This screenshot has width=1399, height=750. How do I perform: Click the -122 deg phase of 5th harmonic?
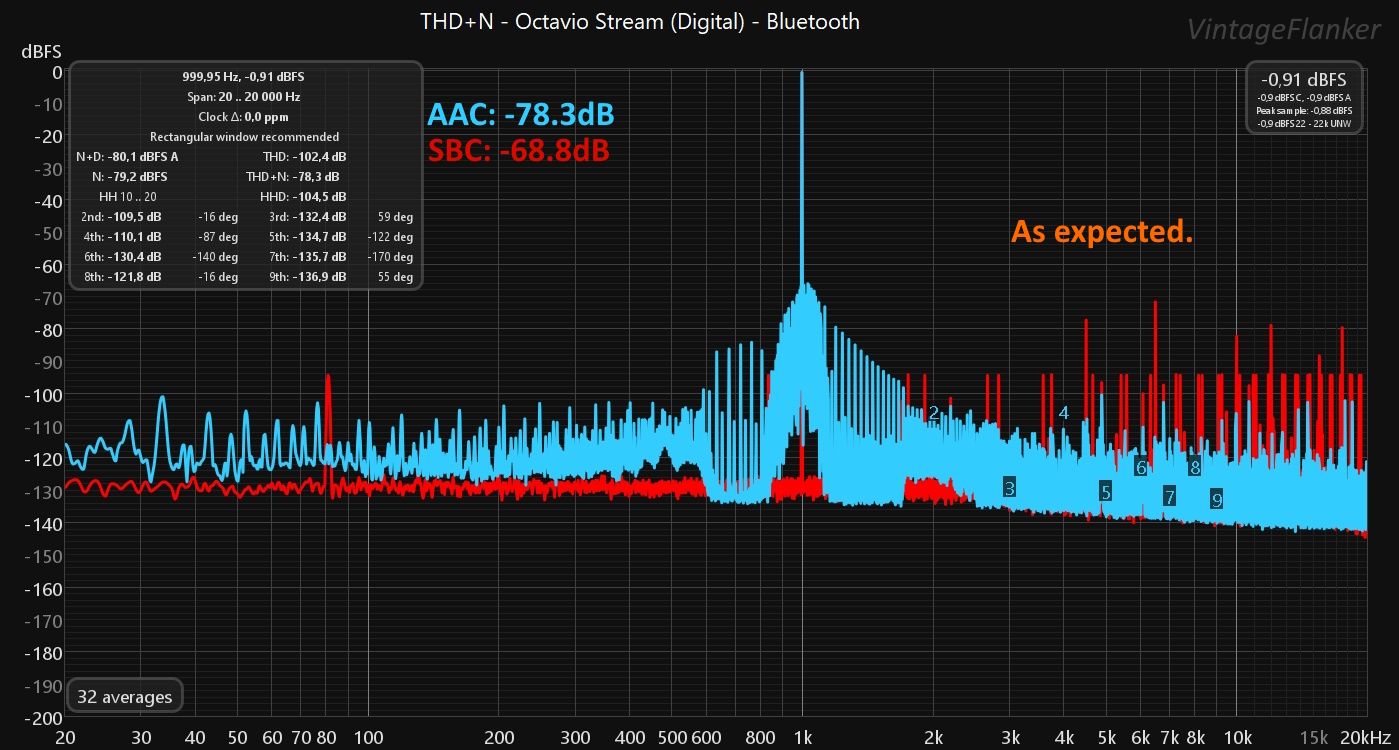(x=389, y=237)
